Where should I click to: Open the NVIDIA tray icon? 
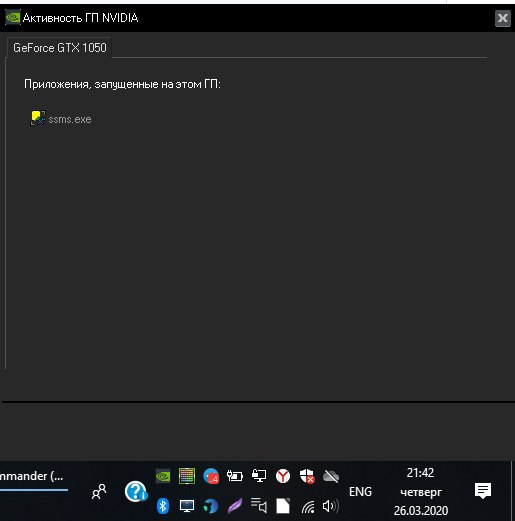pyautogui.click(x=163, y=476)
